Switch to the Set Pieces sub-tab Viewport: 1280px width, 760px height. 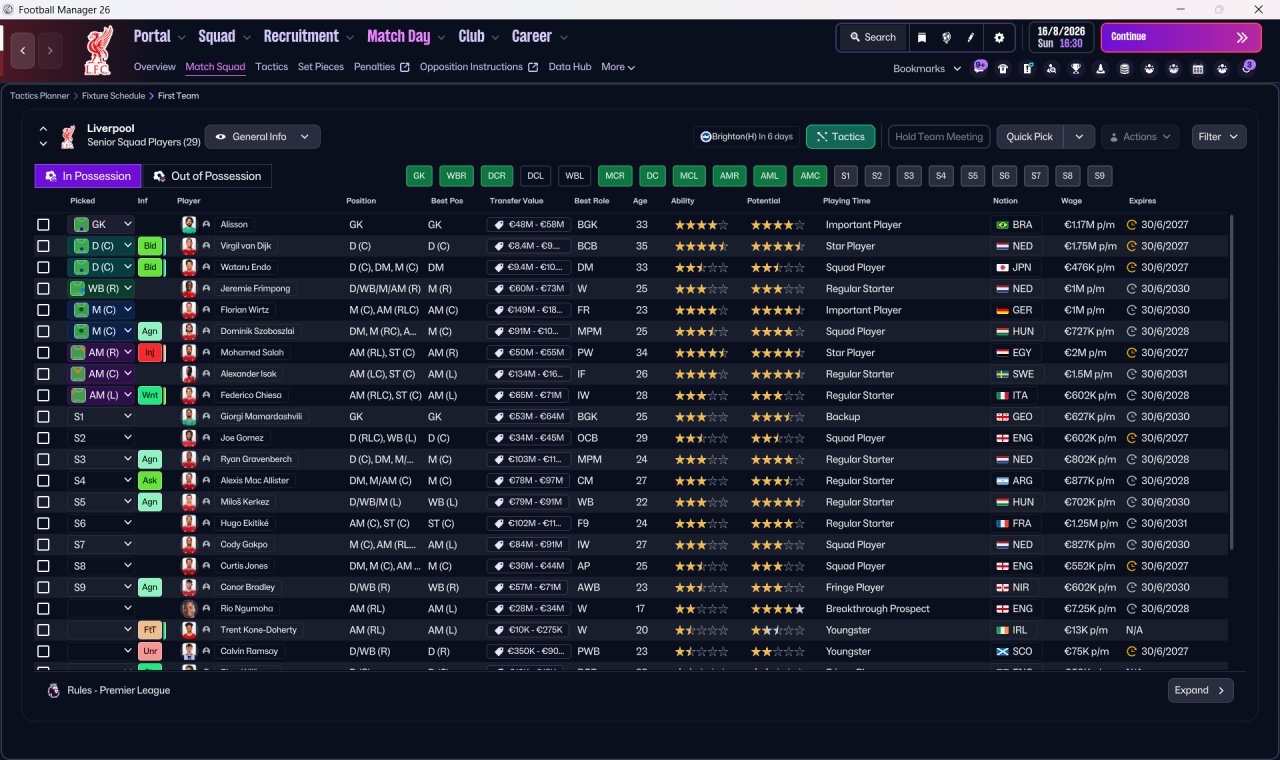(x=321, y=67)
